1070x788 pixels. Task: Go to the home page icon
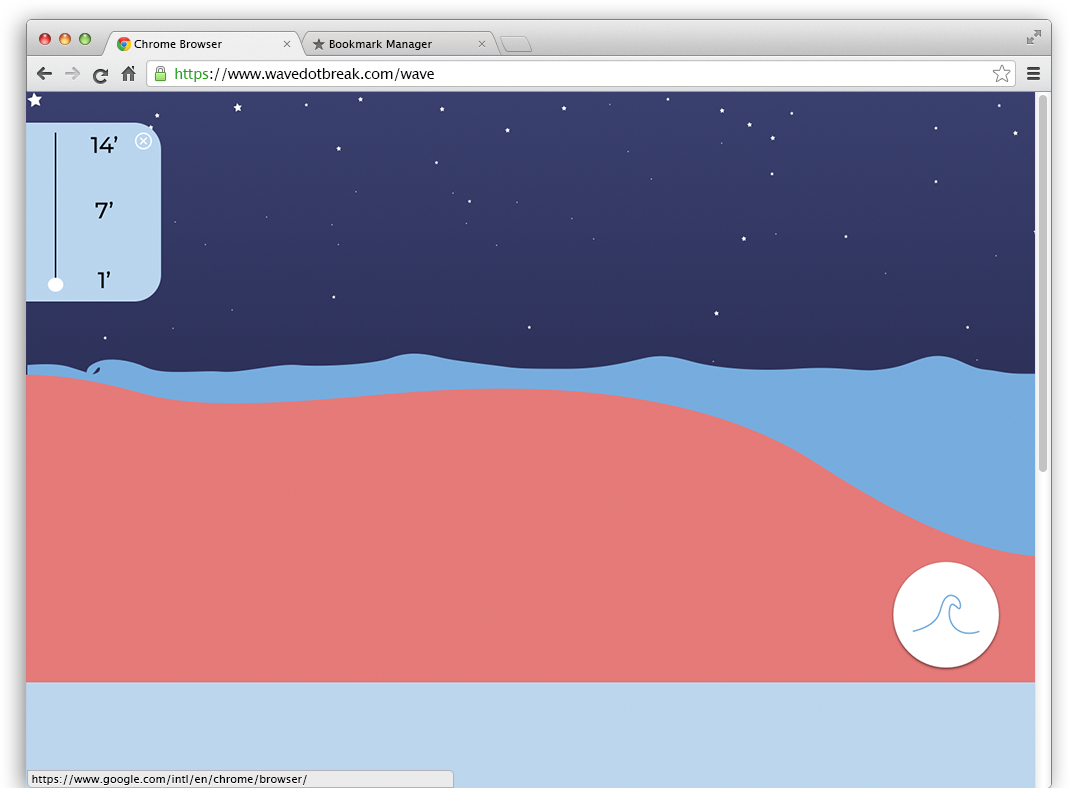(128, 73)
